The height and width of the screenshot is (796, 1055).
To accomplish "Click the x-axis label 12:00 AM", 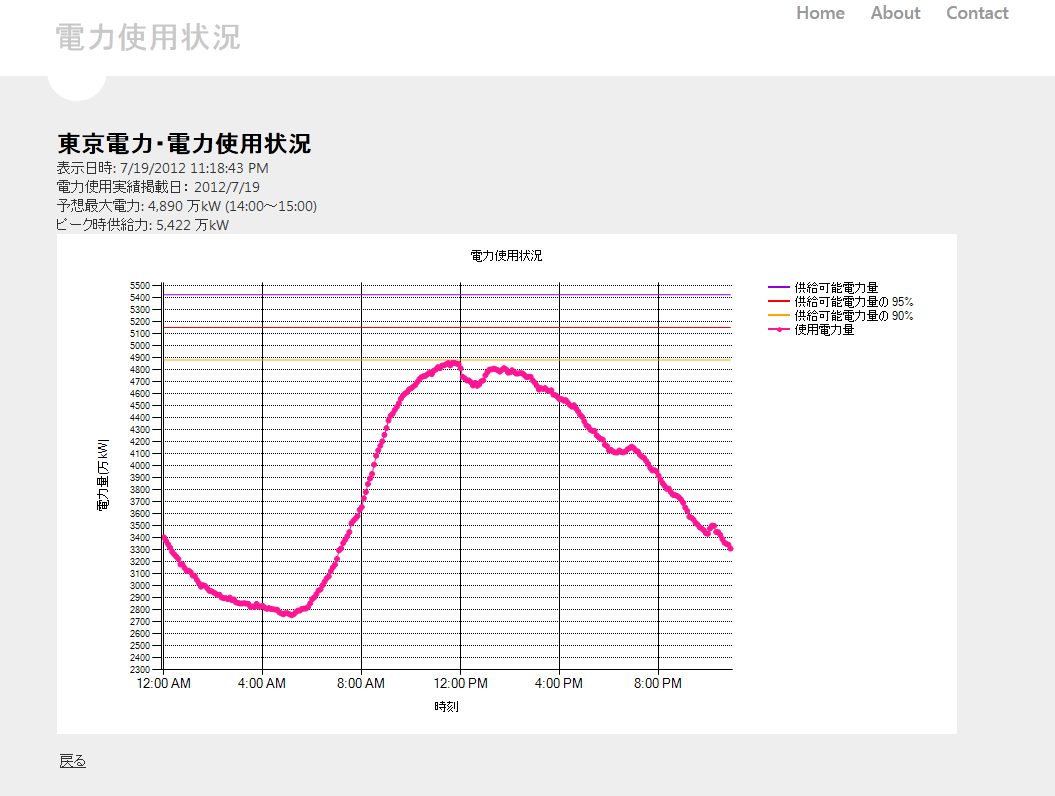I will (x=163, y=684).
